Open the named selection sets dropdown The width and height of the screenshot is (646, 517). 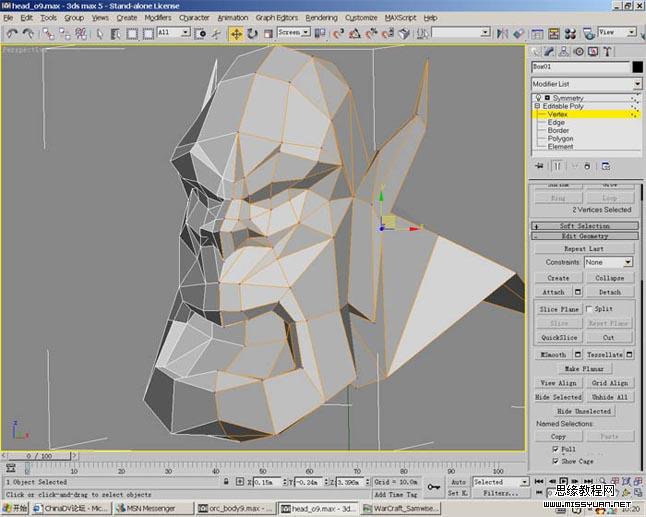pos(461,32)
